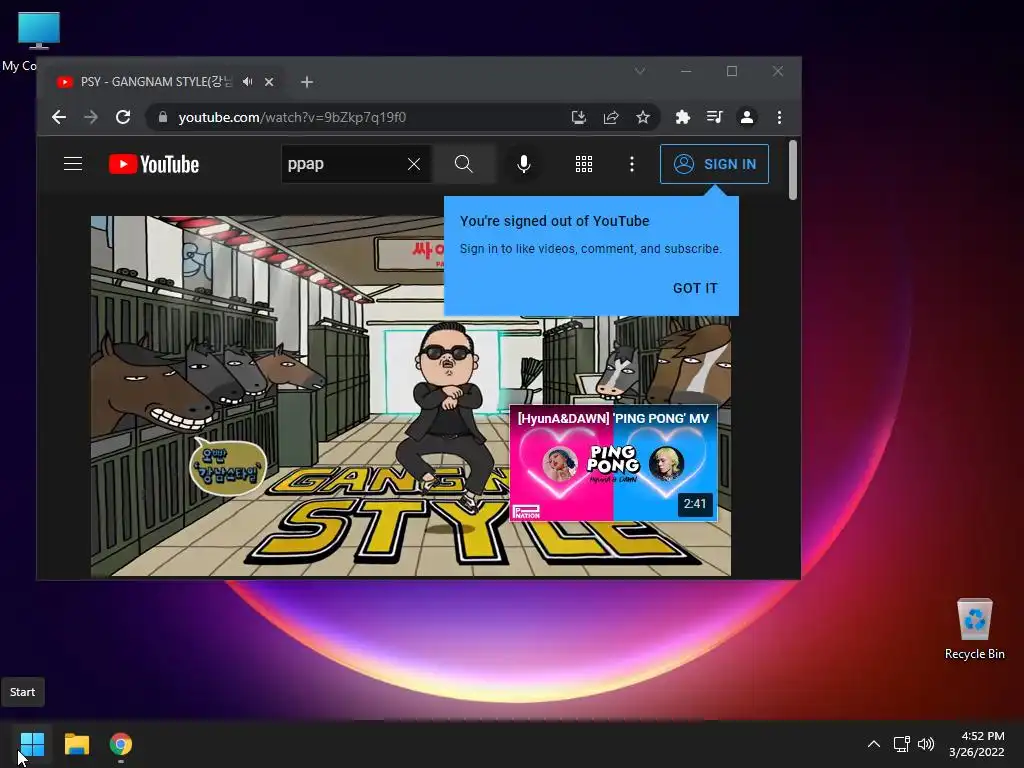Open Chrome profile avatar
The height and width of the screenshot is (768, 1024).
pyautogui.click(x=746, y=118)
